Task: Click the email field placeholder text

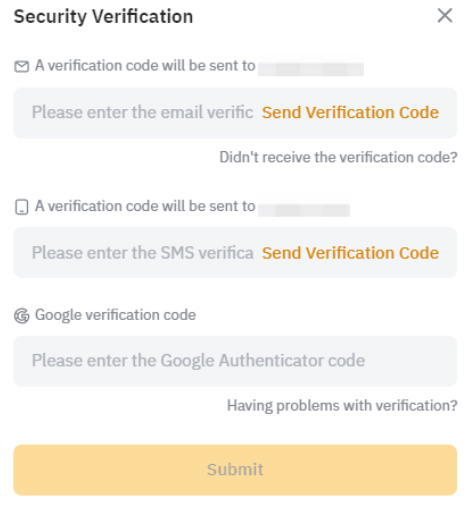Action: point(143,112)
